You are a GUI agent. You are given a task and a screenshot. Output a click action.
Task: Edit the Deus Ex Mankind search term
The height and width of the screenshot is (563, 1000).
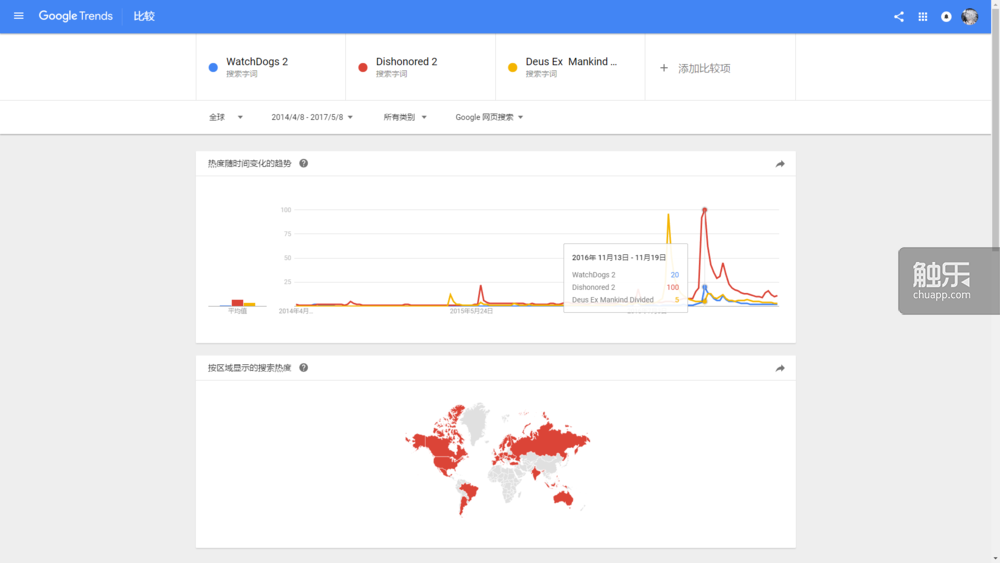[x=571, y=62]
